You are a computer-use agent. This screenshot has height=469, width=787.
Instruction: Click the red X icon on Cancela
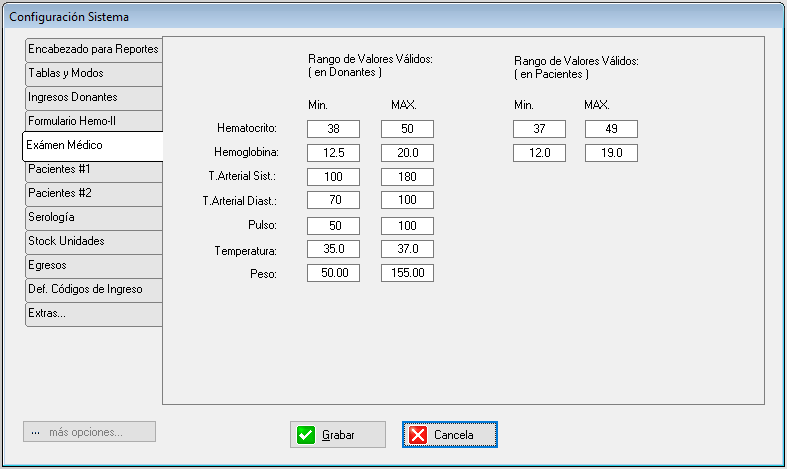(x=419, y=435)
